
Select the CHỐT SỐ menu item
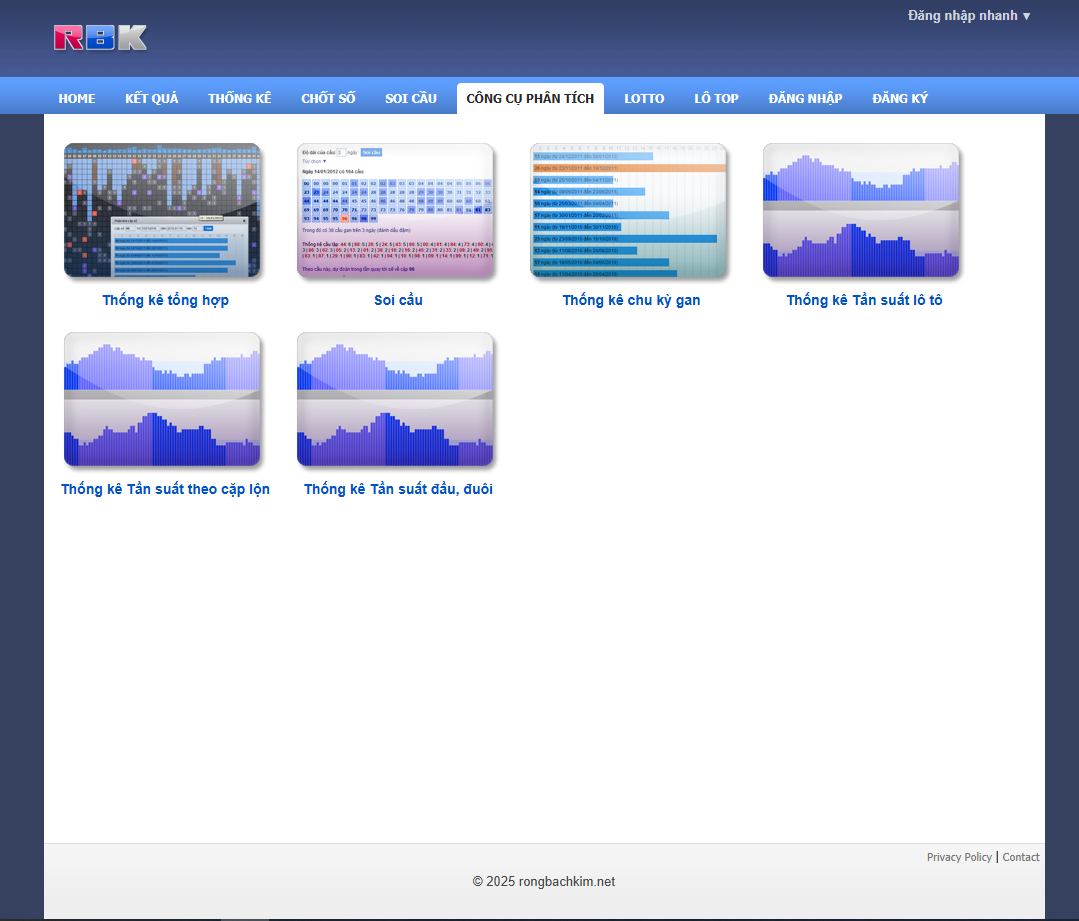click(328, 98)
